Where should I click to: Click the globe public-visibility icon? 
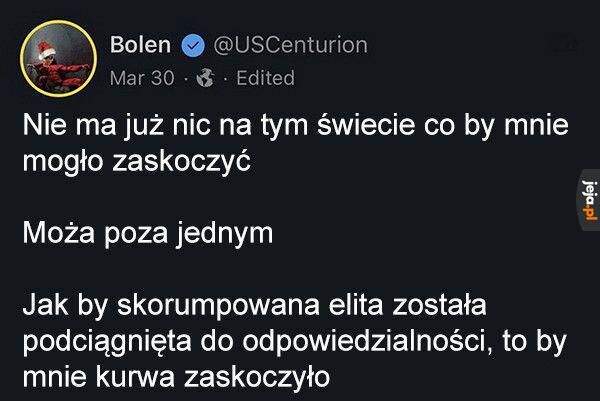tap(205, 78)
